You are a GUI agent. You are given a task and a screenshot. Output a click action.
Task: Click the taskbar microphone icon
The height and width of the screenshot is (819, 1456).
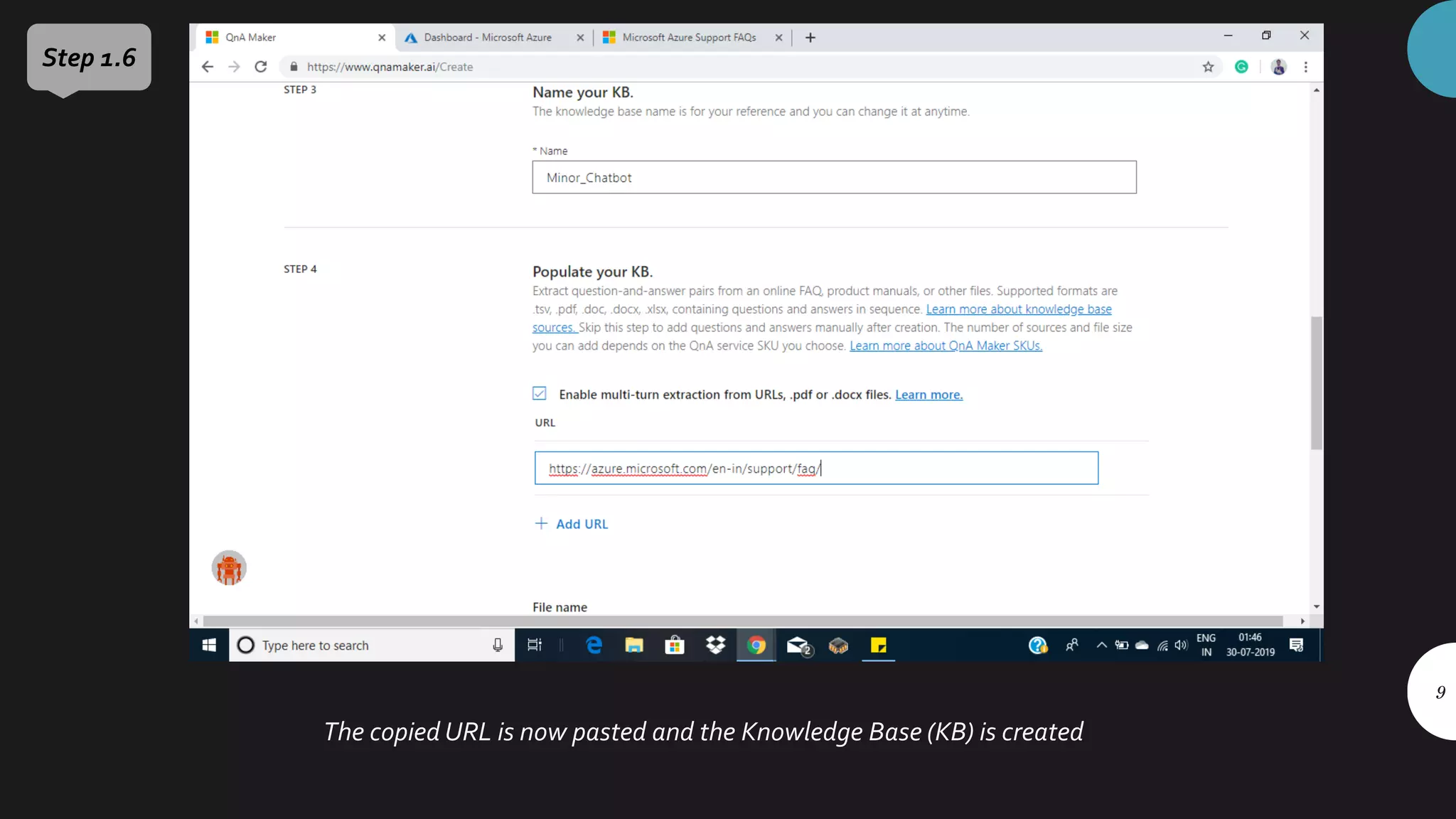coord(498,645)
